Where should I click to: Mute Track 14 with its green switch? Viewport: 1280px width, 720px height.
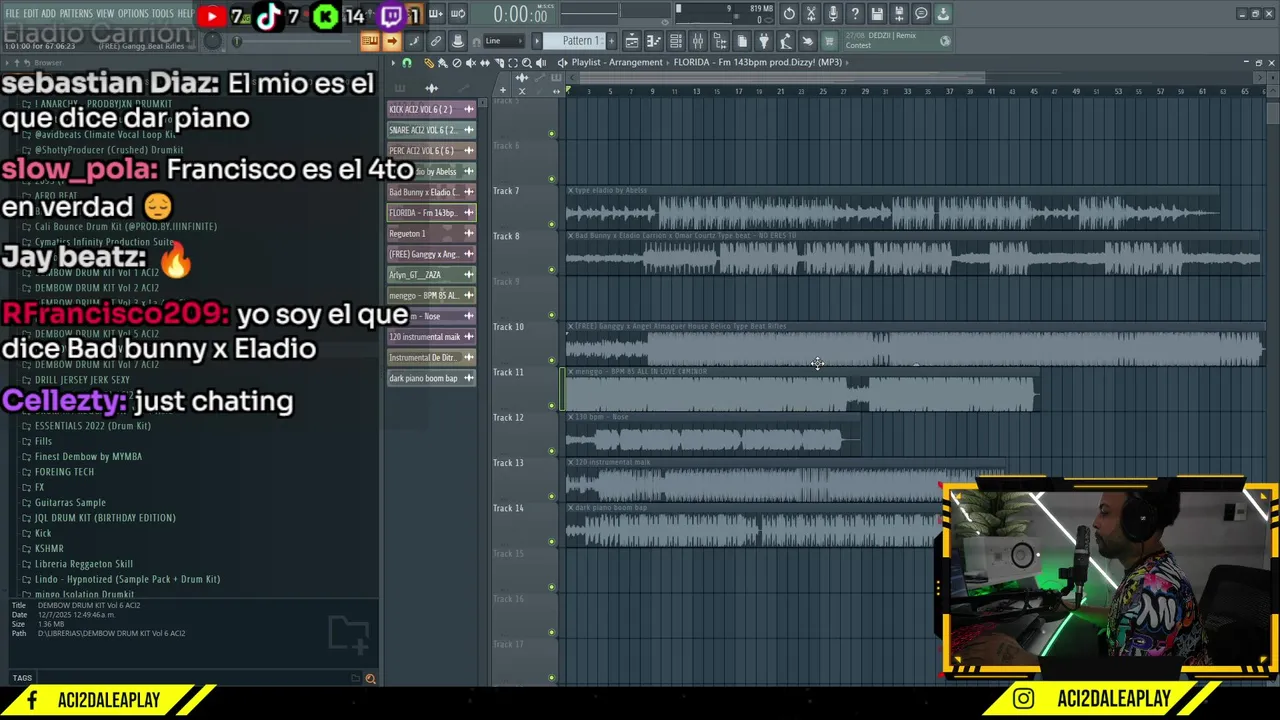click(551, 541)
